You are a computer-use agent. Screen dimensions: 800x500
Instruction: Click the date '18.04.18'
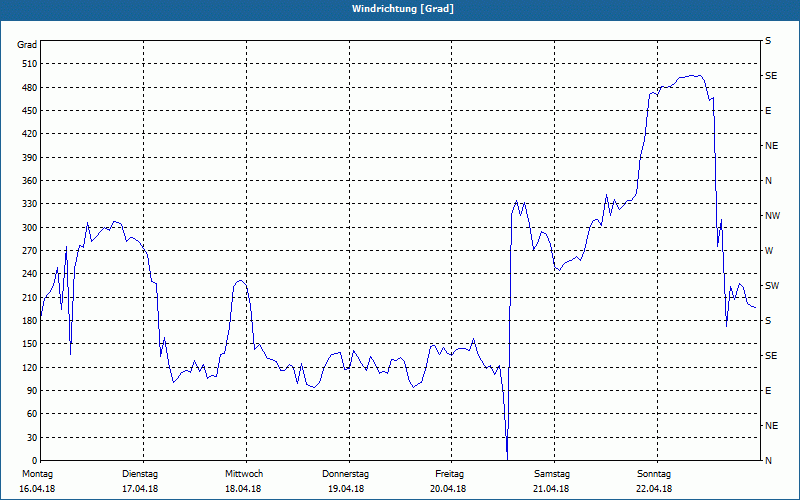pos(243,489)
